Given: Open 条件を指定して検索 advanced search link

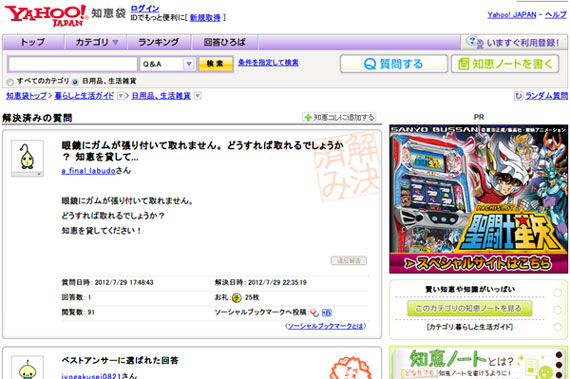Looking at the screenshot, I should tap(268, 63).
